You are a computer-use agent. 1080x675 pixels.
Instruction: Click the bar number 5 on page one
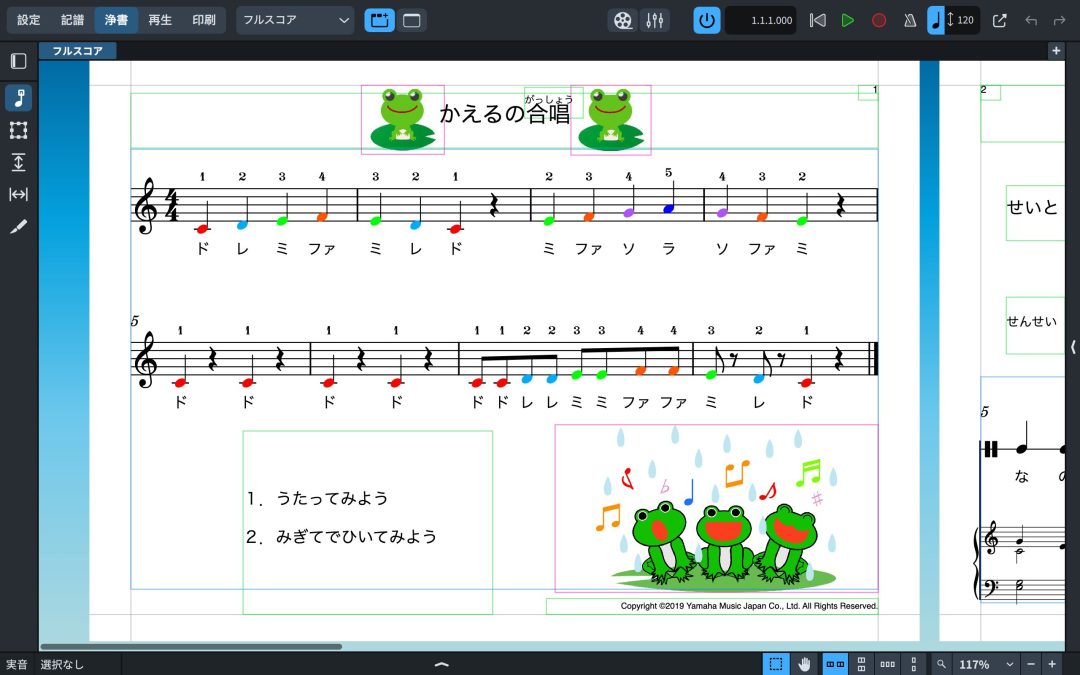135,321
